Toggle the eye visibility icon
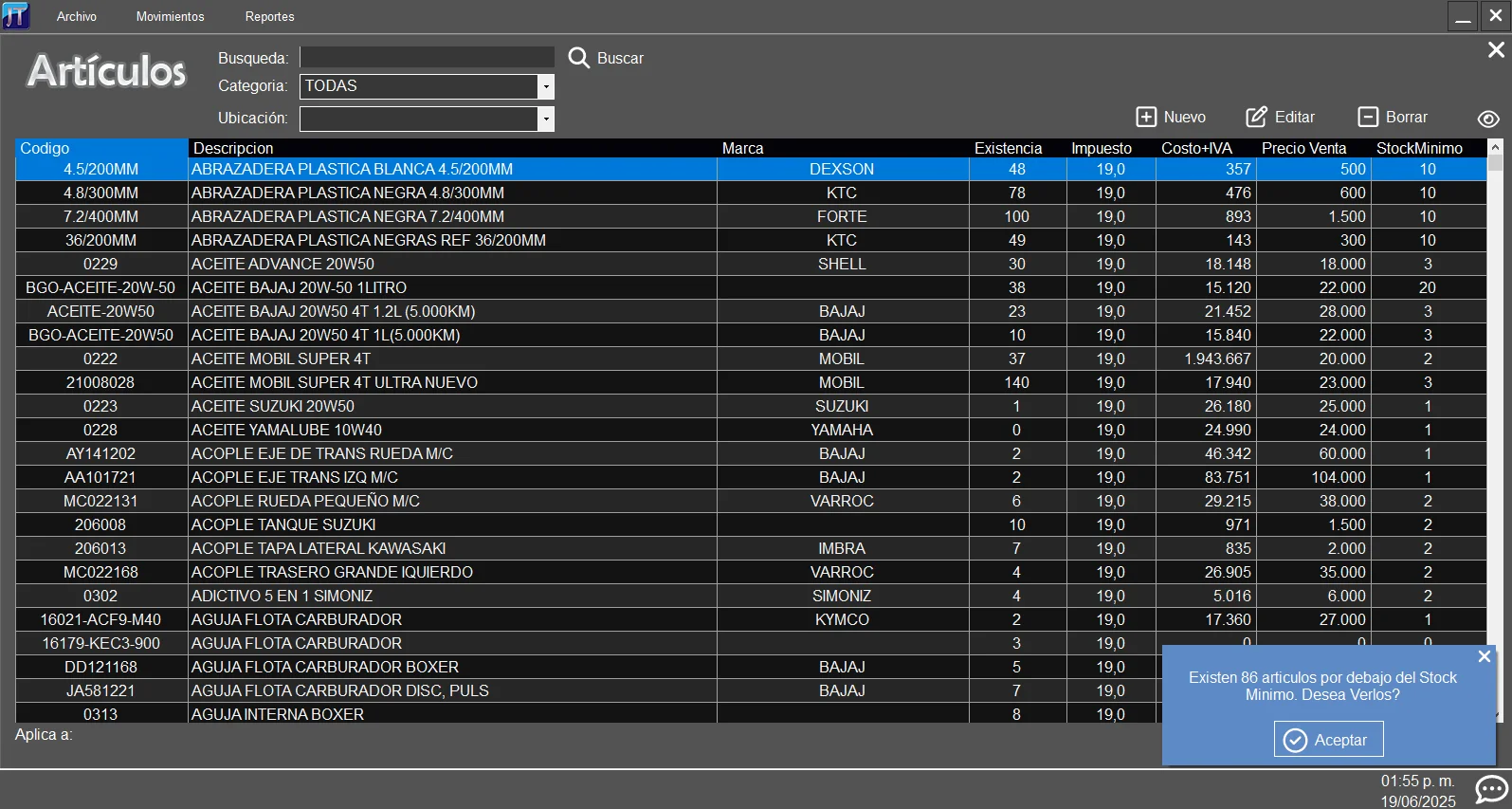This screenshot has height=809, width=1512. point(1488,119)
